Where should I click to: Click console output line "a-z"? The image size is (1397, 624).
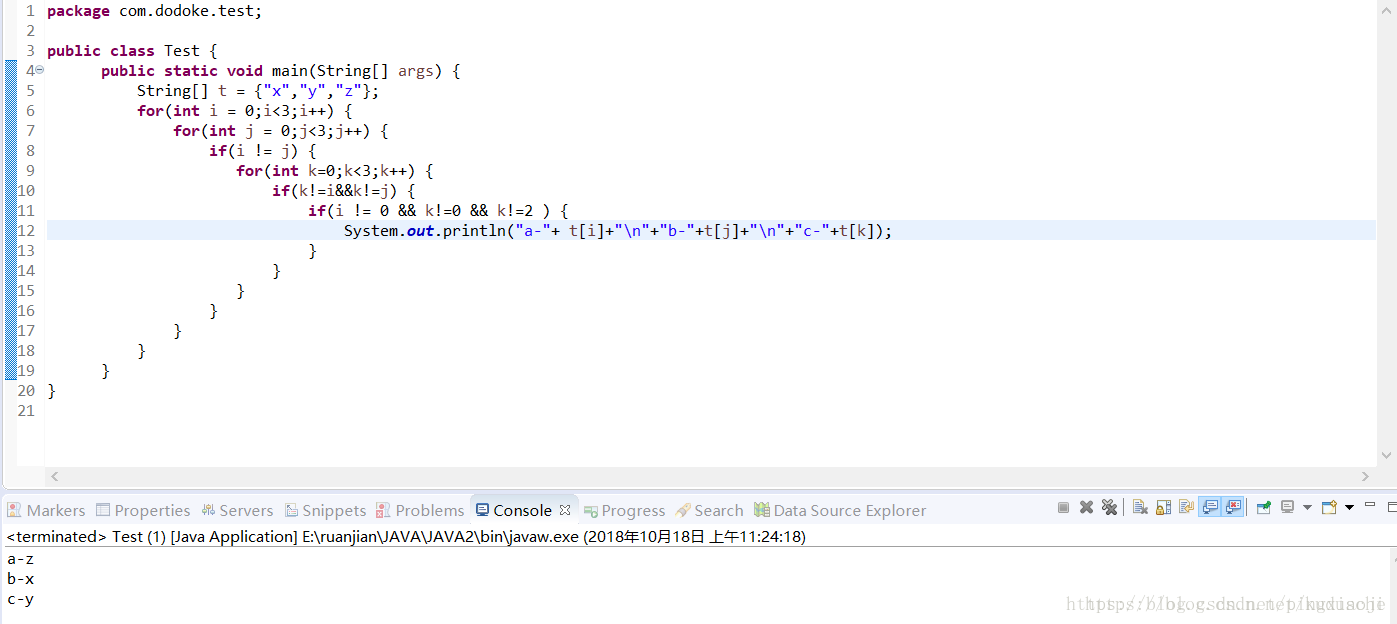point(20,559)
